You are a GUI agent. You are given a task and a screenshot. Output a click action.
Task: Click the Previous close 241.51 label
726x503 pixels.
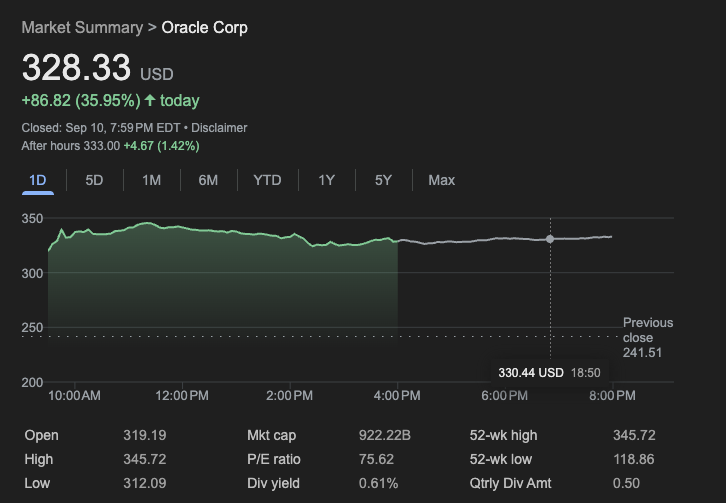click(x=647, y=338)
